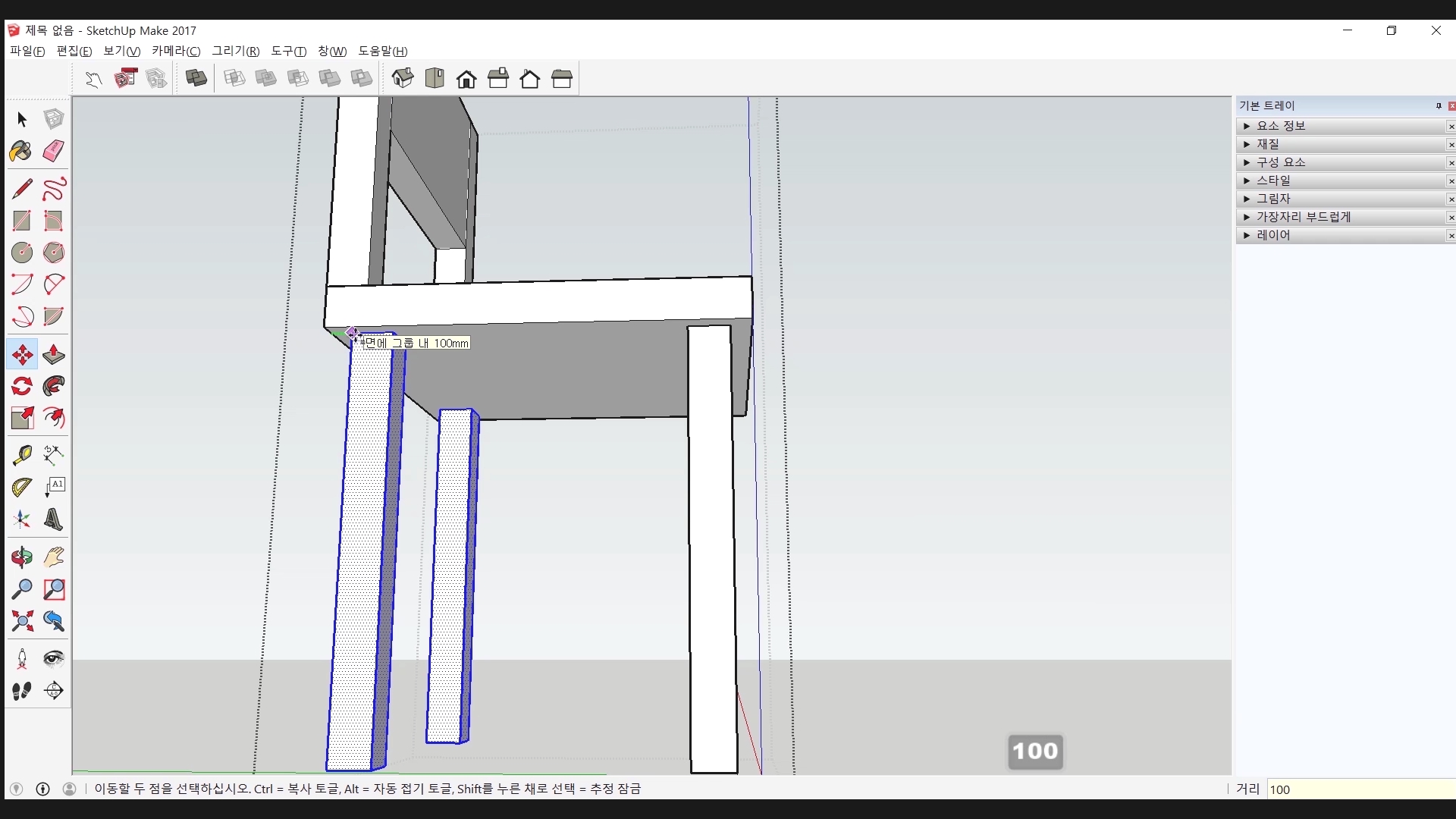
Task: Toggle pin on the default tray
Action: (x=1439, y=105)
